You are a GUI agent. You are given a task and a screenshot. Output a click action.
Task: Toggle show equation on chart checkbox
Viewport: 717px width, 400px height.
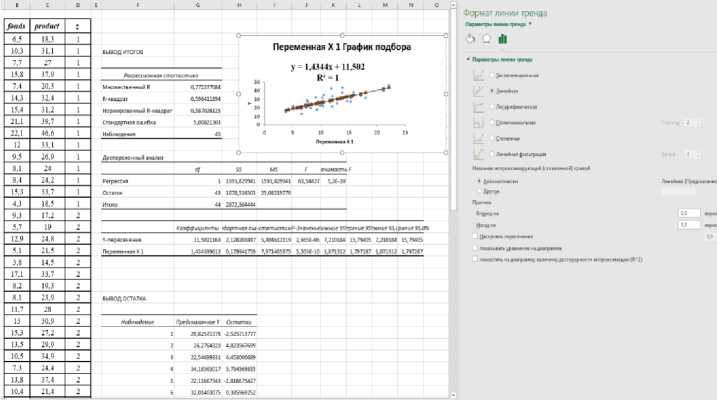475,248
